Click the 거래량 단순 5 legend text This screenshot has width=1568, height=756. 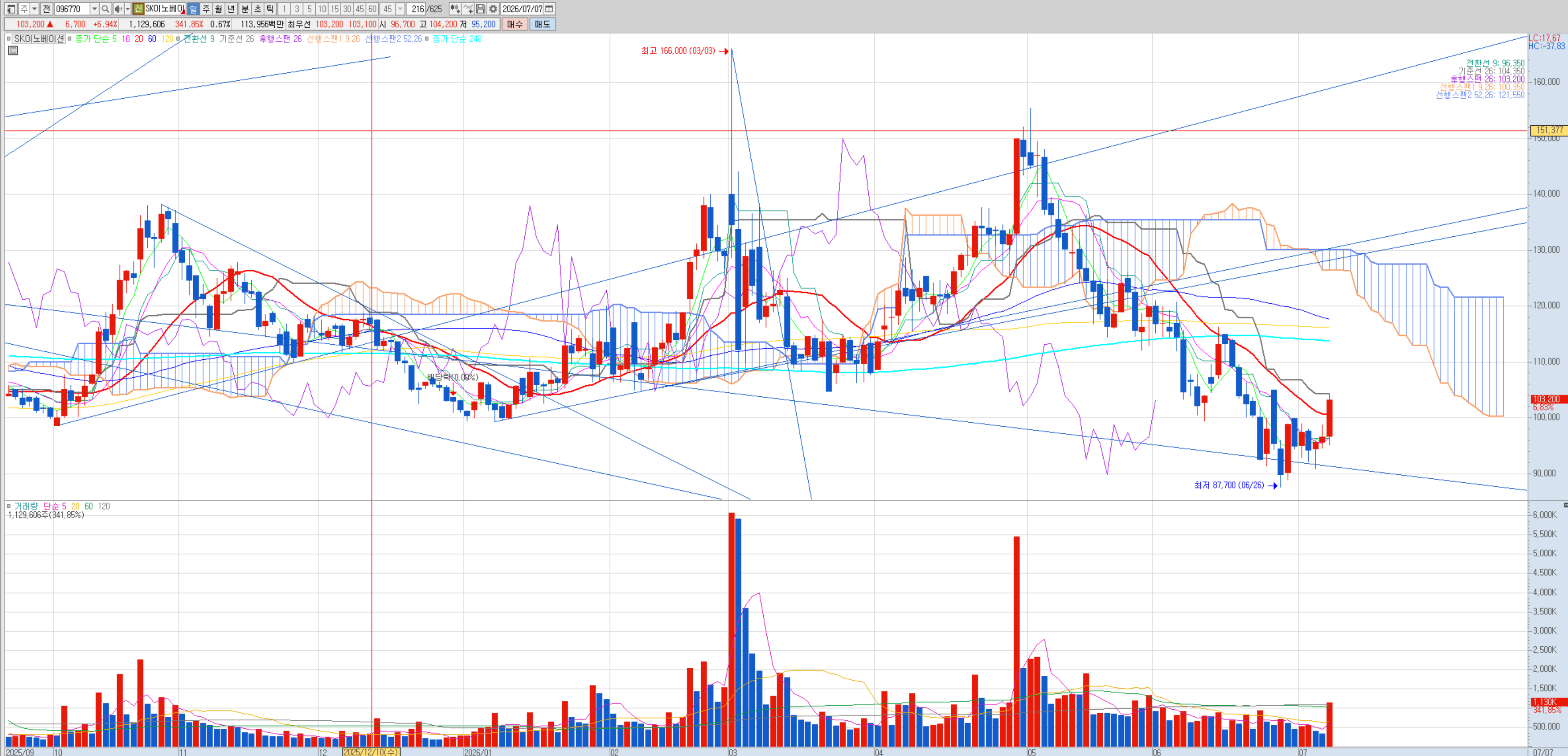pos(40,506)
